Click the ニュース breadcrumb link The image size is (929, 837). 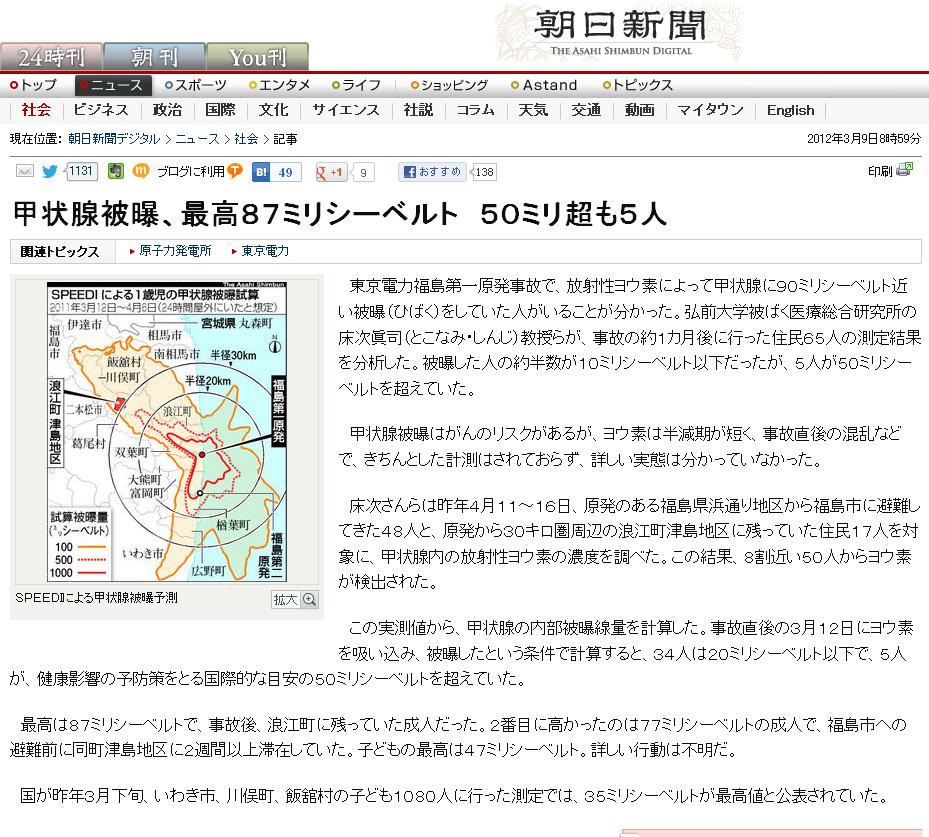(x=197, y=139)
